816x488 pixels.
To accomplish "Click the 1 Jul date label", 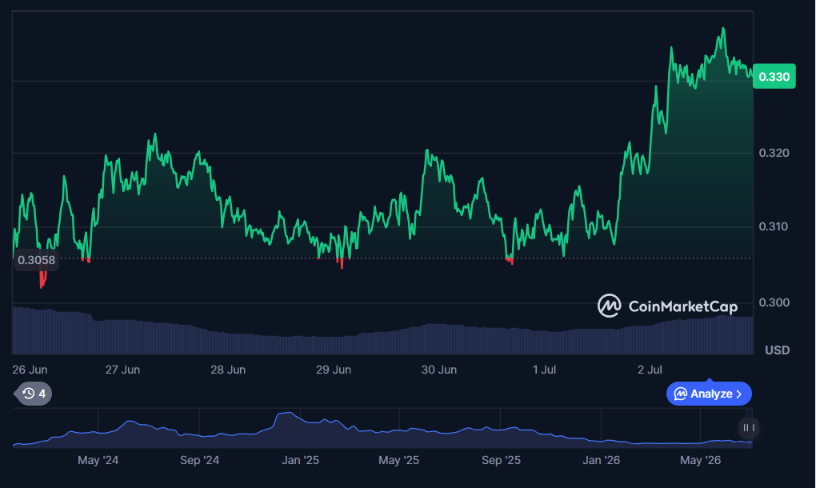I will click(x=544, y=370).
